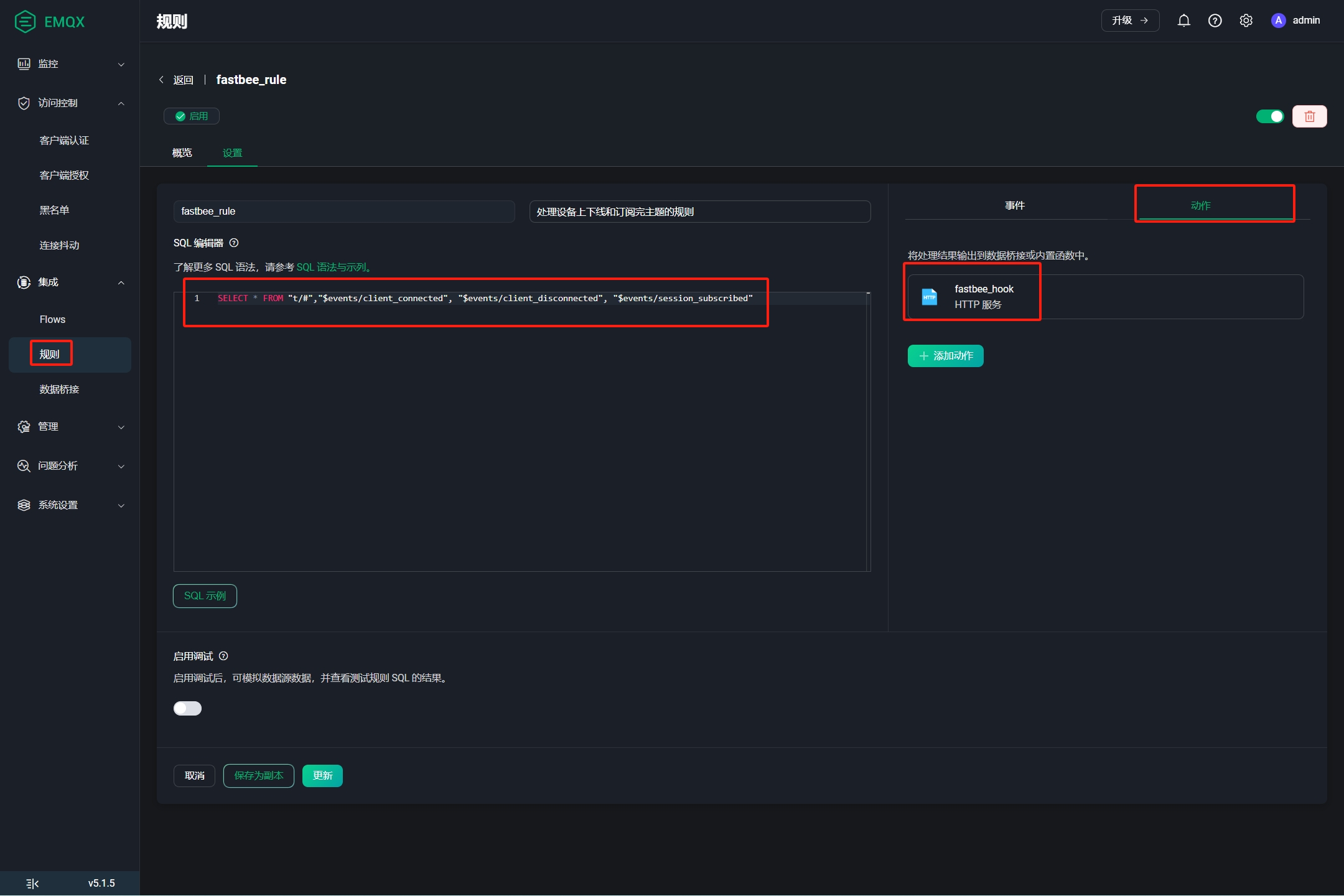The image size is (1344, 896).
Task: Enable the debug test toggle
Action: click(187, 708)
